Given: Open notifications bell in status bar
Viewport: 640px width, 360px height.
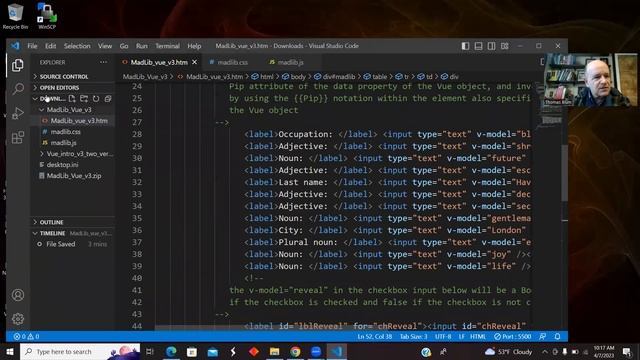Looking at the screenshot, I should click(557, 336).
